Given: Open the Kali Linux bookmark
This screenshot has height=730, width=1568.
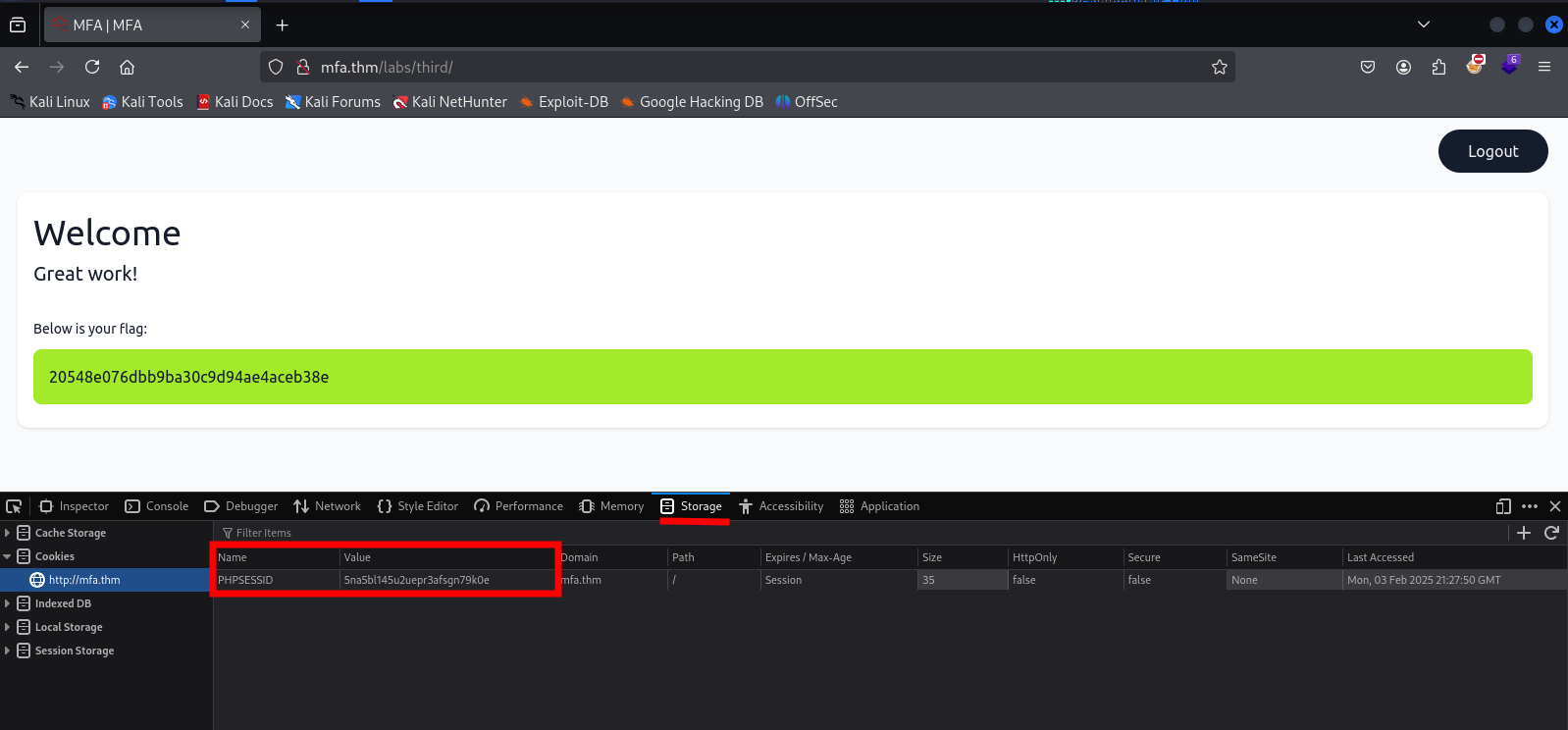Looking at the screenshot, I should (50, 102).
